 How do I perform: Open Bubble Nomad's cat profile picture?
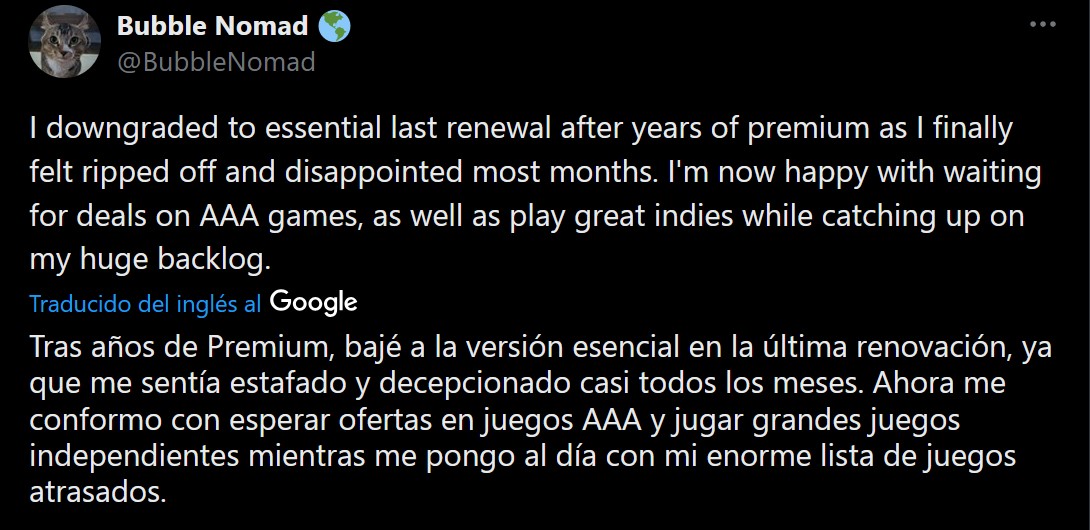click(64, 42)
